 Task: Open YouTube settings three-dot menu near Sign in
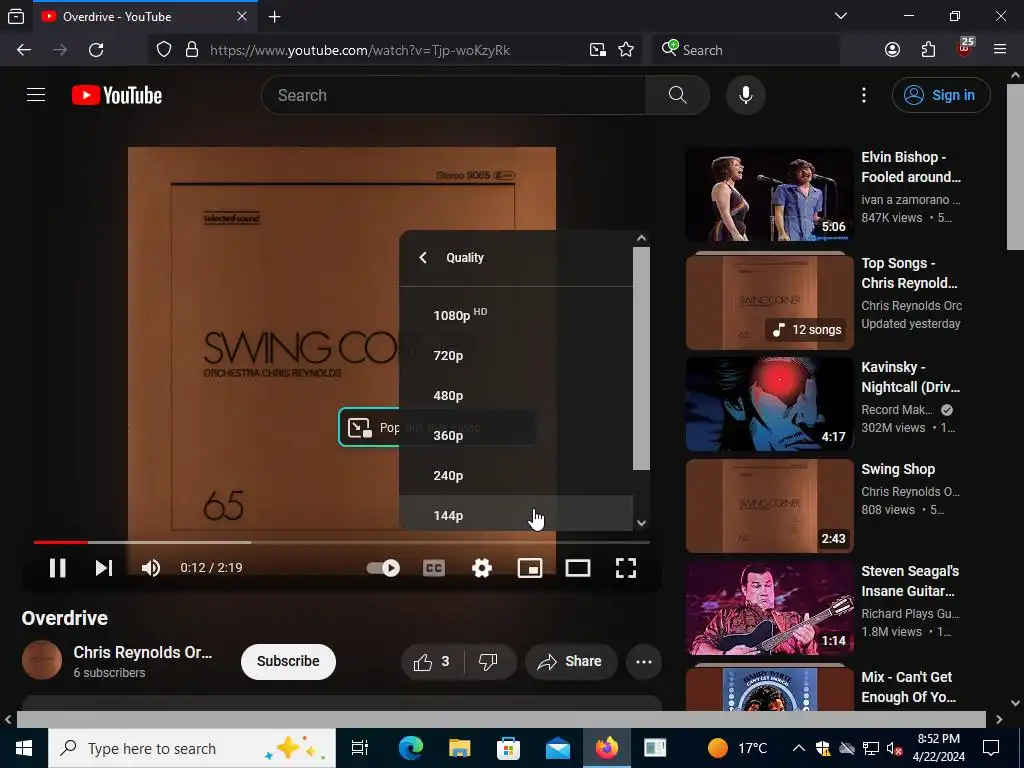(x=863, y=95)
